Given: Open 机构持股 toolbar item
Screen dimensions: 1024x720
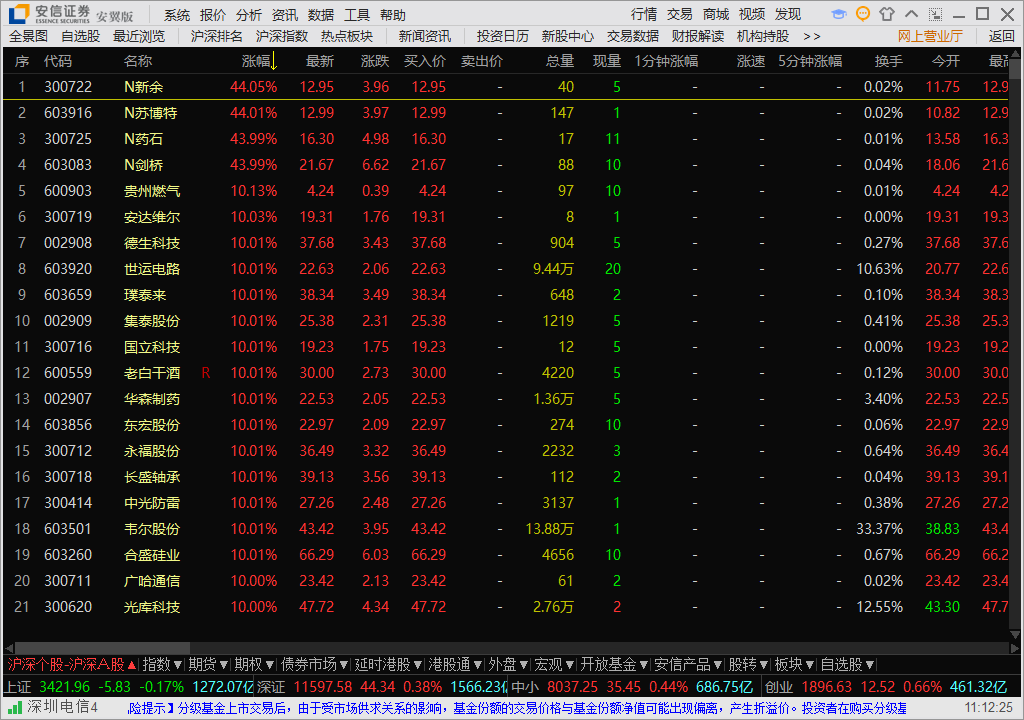Looking at the screenshot, I should click(x=763, y=37).
